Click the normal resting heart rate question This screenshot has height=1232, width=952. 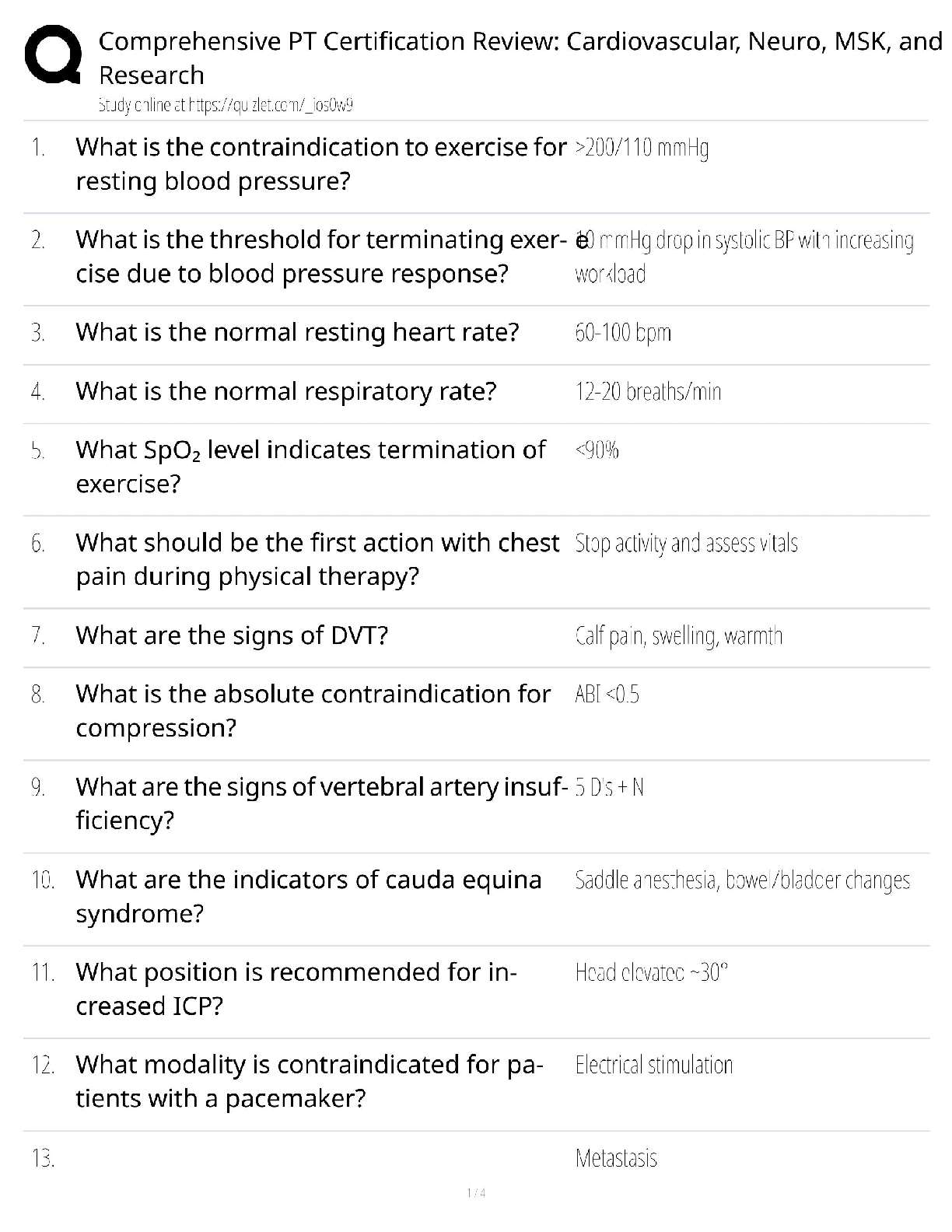[x=297, y=332]
